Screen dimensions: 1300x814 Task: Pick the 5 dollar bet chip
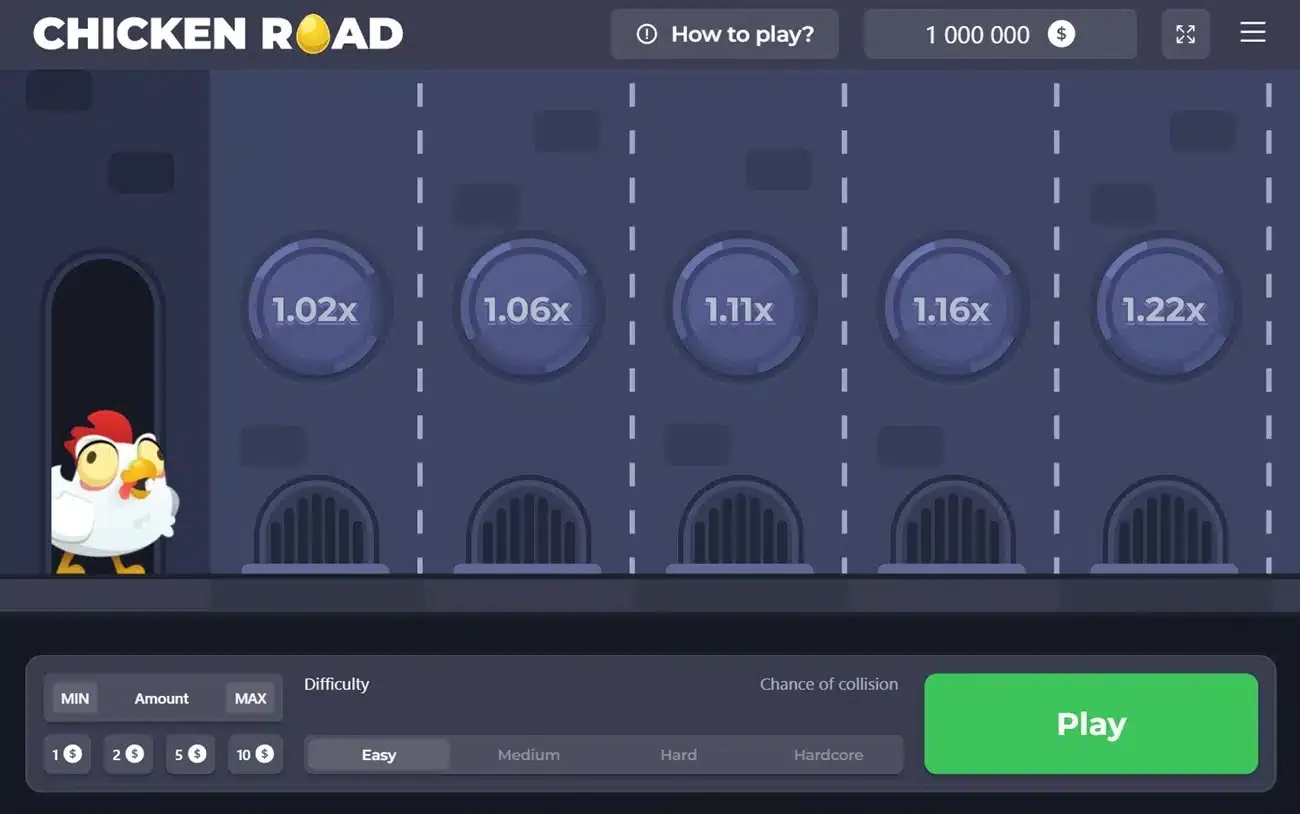coord(189,754)
